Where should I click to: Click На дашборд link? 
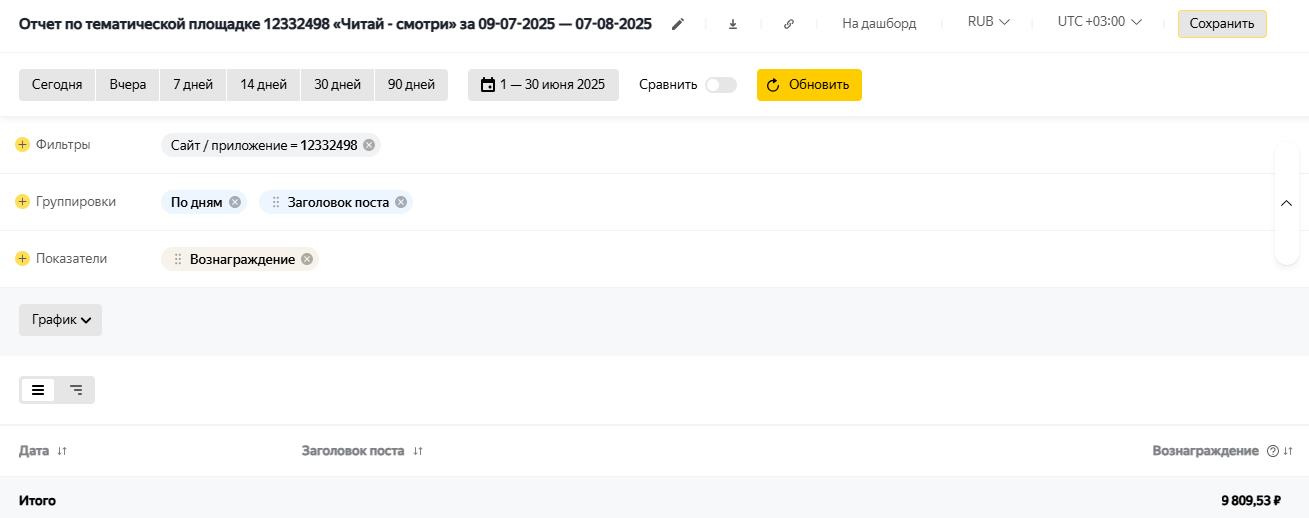pyautogui.click(x=879, y=23)
